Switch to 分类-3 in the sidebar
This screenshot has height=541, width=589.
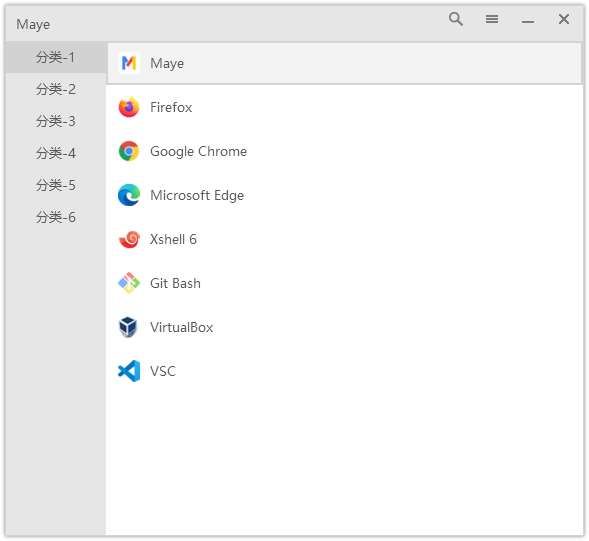point(56,121)
